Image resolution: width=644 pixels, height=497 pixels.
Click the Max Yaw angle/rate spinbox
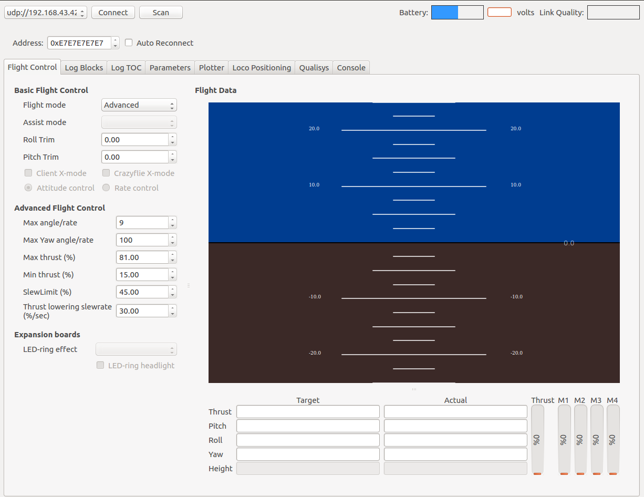(x=141, y=240)
